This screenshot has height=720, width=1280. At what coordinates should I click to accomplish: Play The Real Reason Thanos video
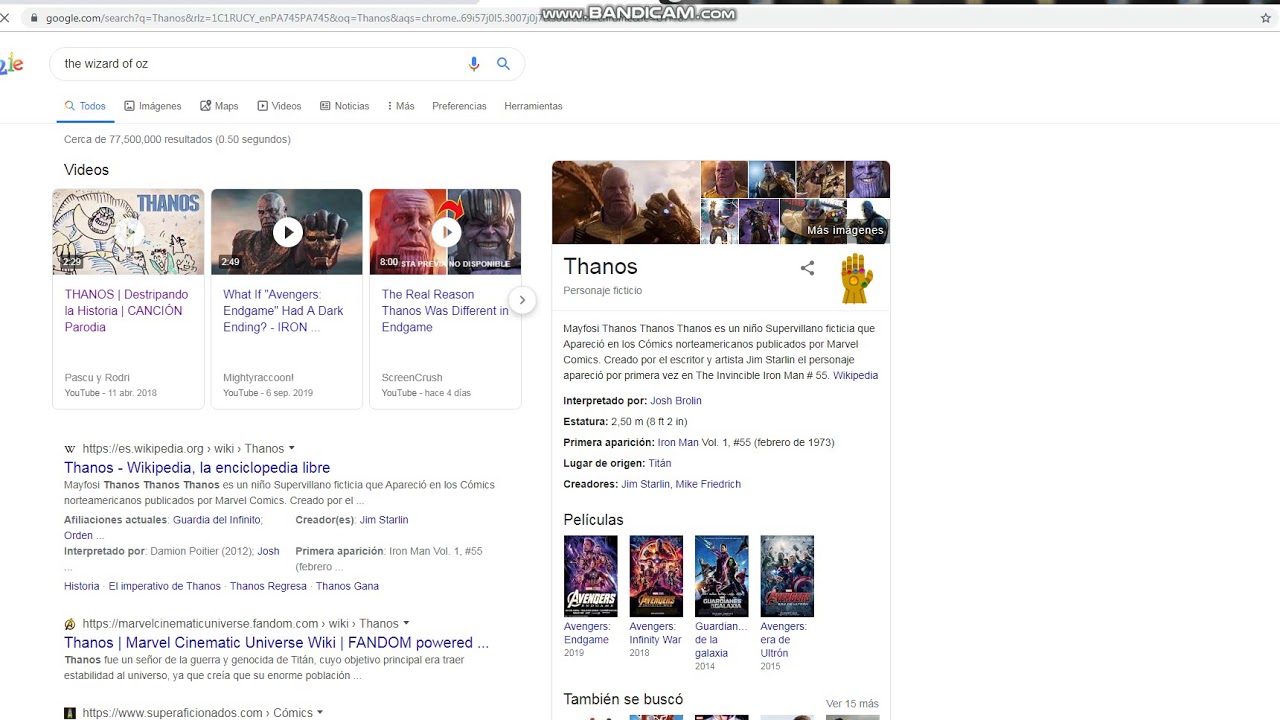click(445, 232)
